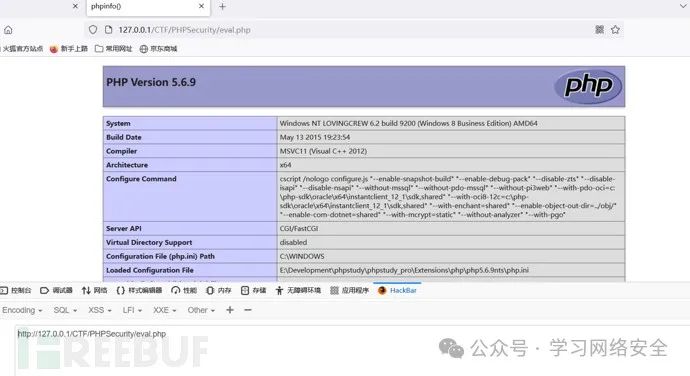Switch to 控制台 console panel
Viewport: 690px width, 376px height.
point(16,291)
